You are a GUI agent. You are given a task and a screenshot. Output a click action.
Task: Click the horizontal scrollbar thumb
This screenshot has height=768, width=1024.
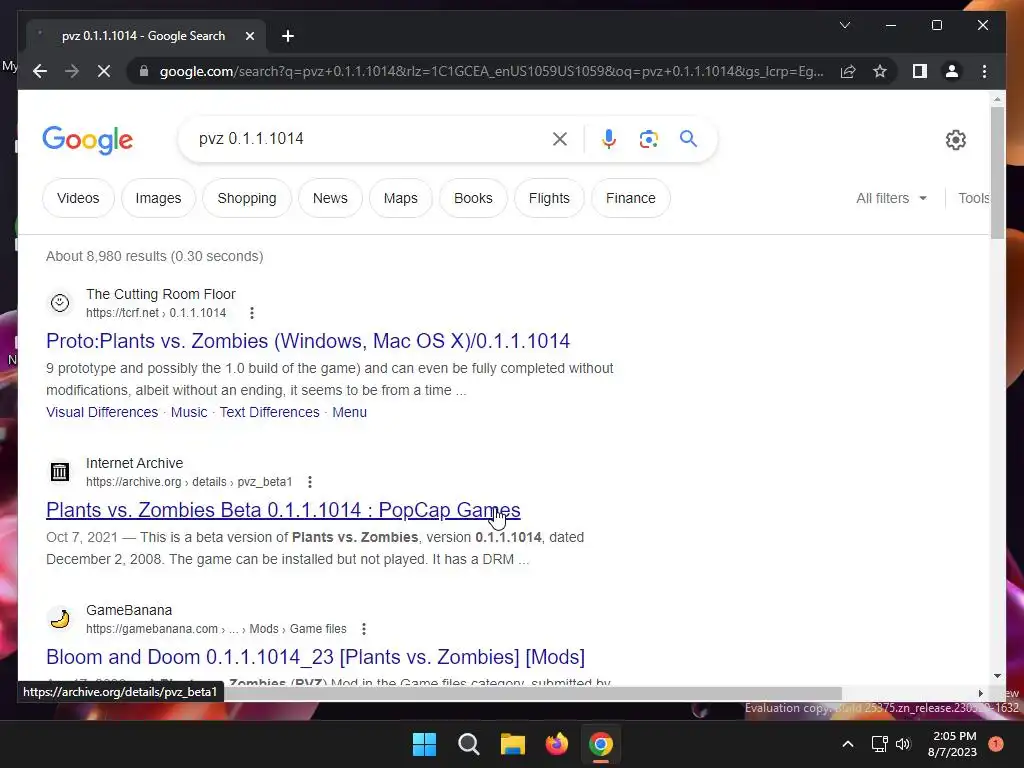coord(533,693)
